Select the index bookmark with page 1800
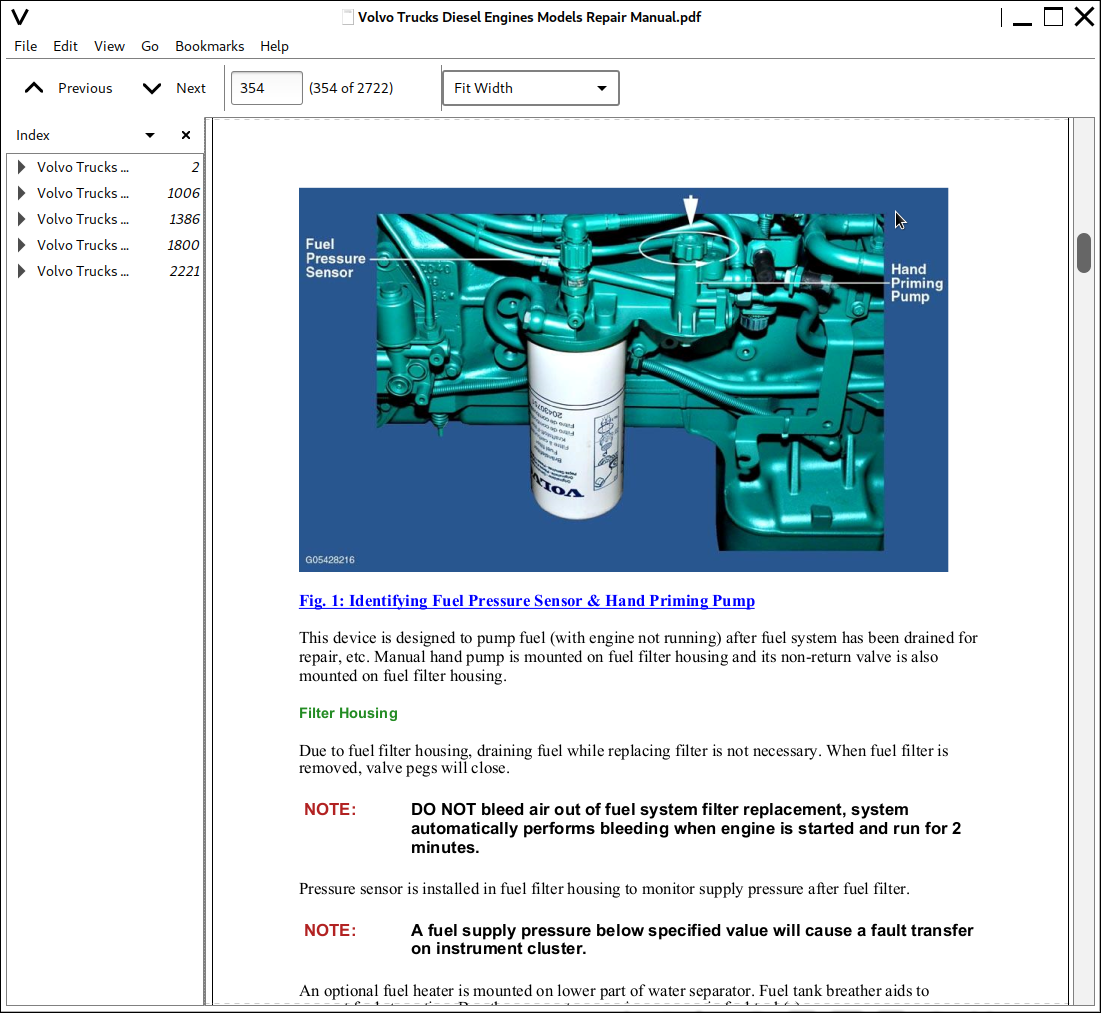Screen dimensions: 1101x1013 click(107, 245)
